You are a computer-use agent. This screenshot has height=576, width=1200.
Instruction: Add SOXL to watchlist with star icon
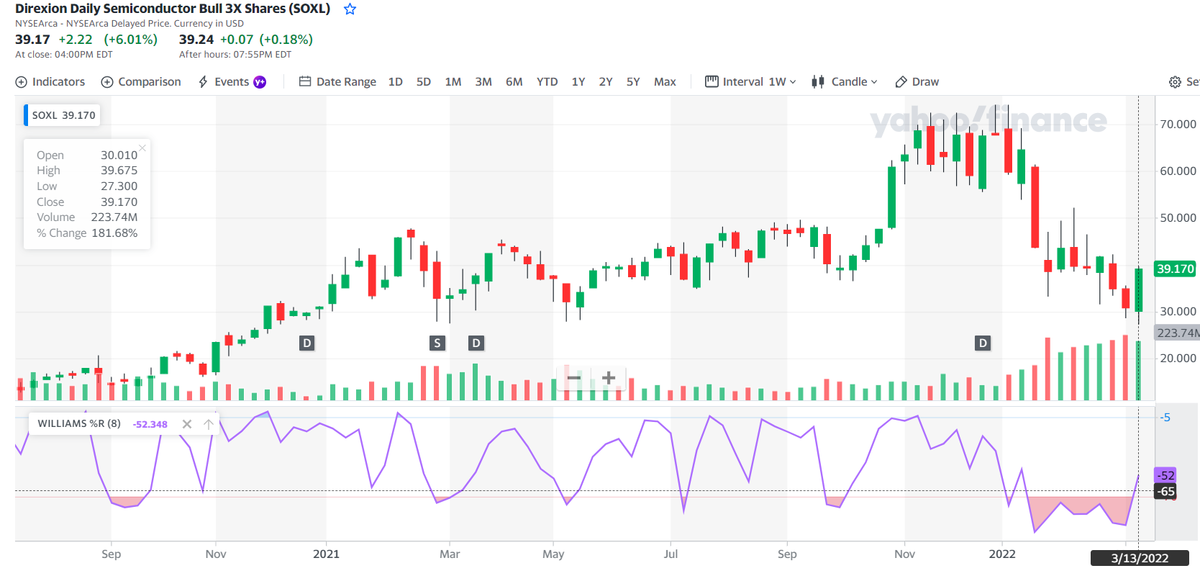[x=349, y=9]
